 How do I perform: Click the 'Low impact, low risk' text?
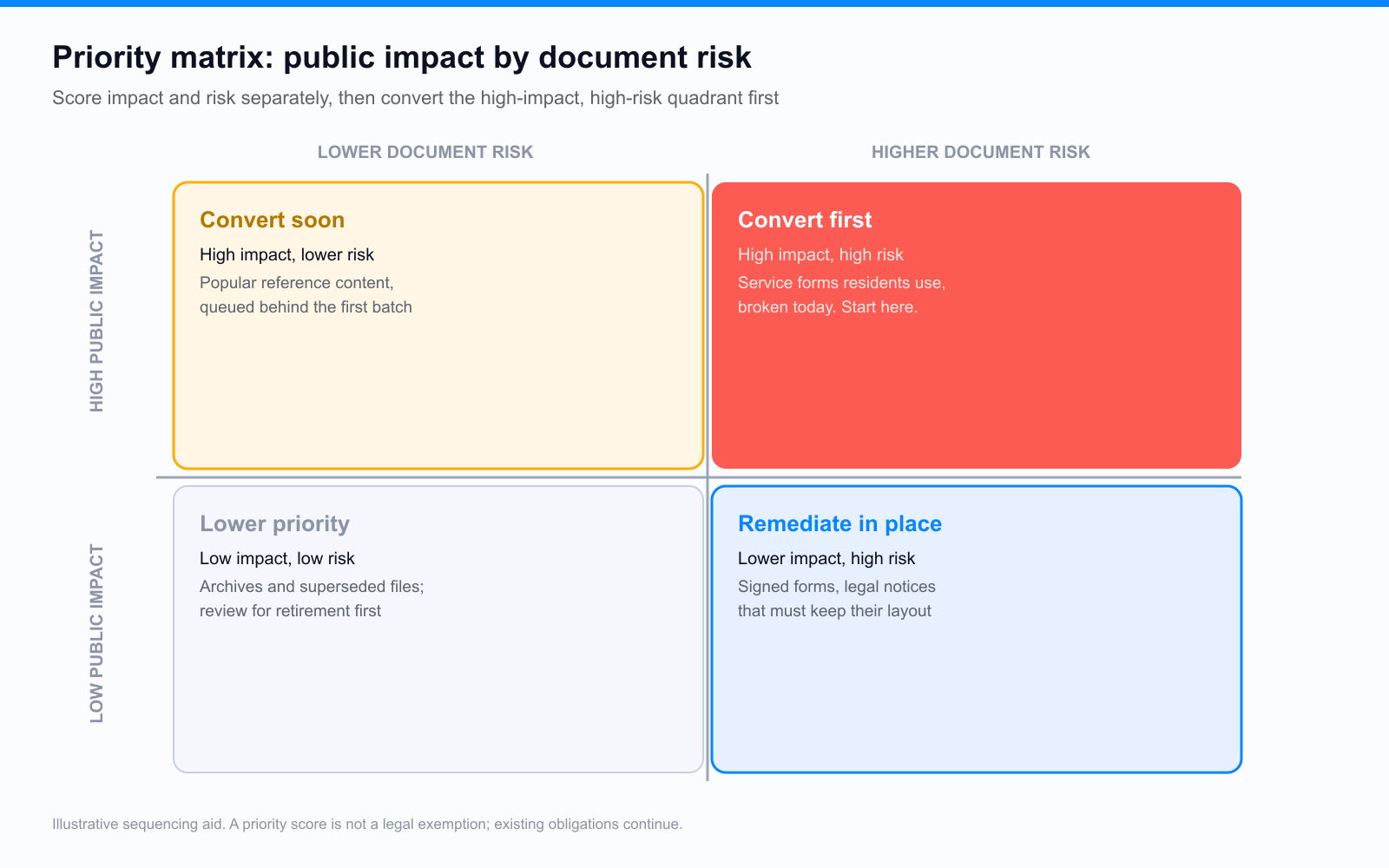pos(277,558)
